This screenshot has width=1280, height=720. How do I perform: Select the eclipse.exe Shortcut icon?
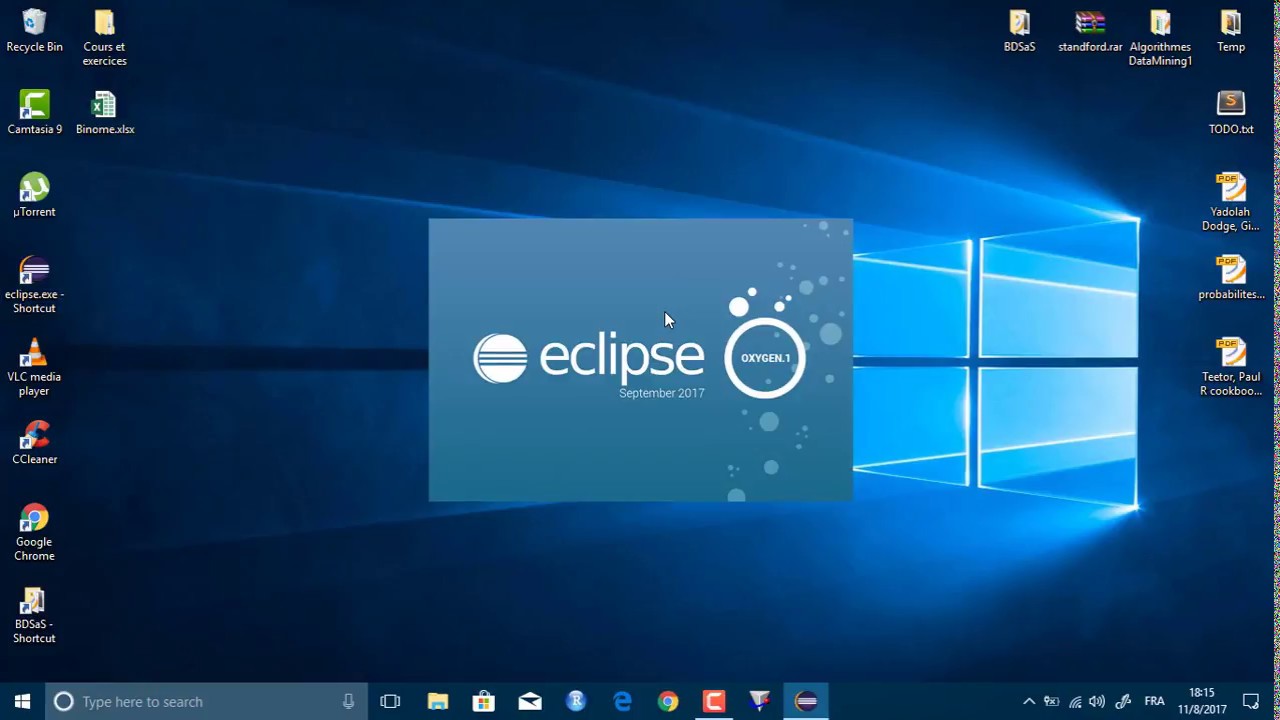coord(34,285)
